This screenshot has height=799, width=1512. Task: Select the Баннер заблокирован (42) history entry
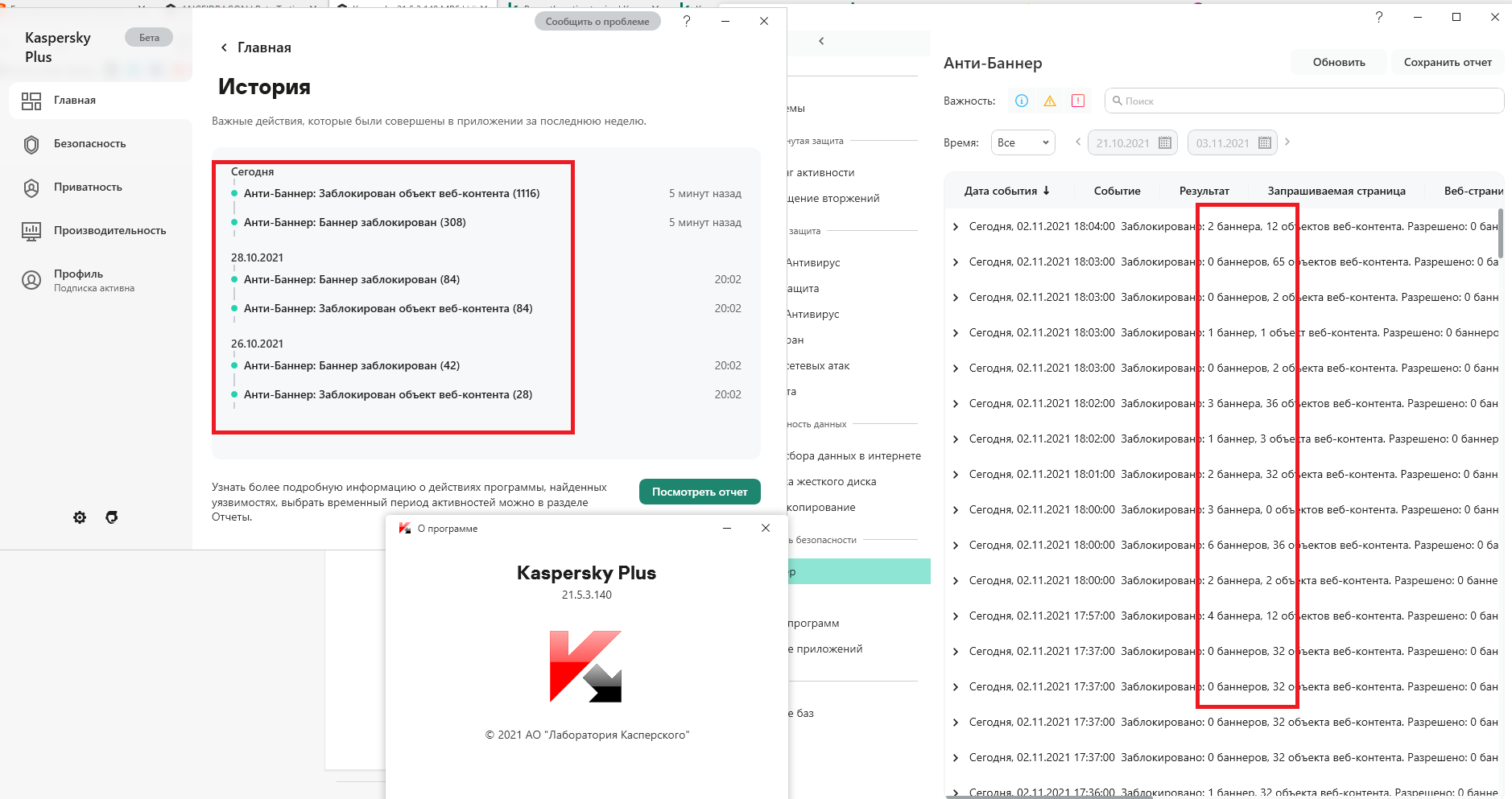click(352, 365)
